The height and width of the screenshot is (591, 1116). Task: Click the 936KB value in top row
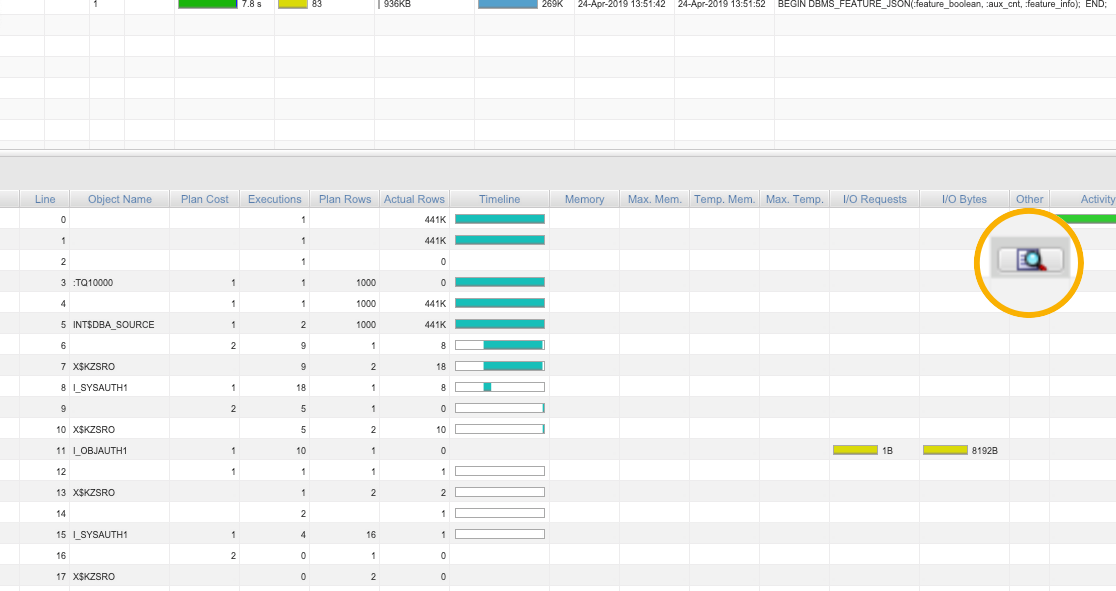tap(397, 4)
